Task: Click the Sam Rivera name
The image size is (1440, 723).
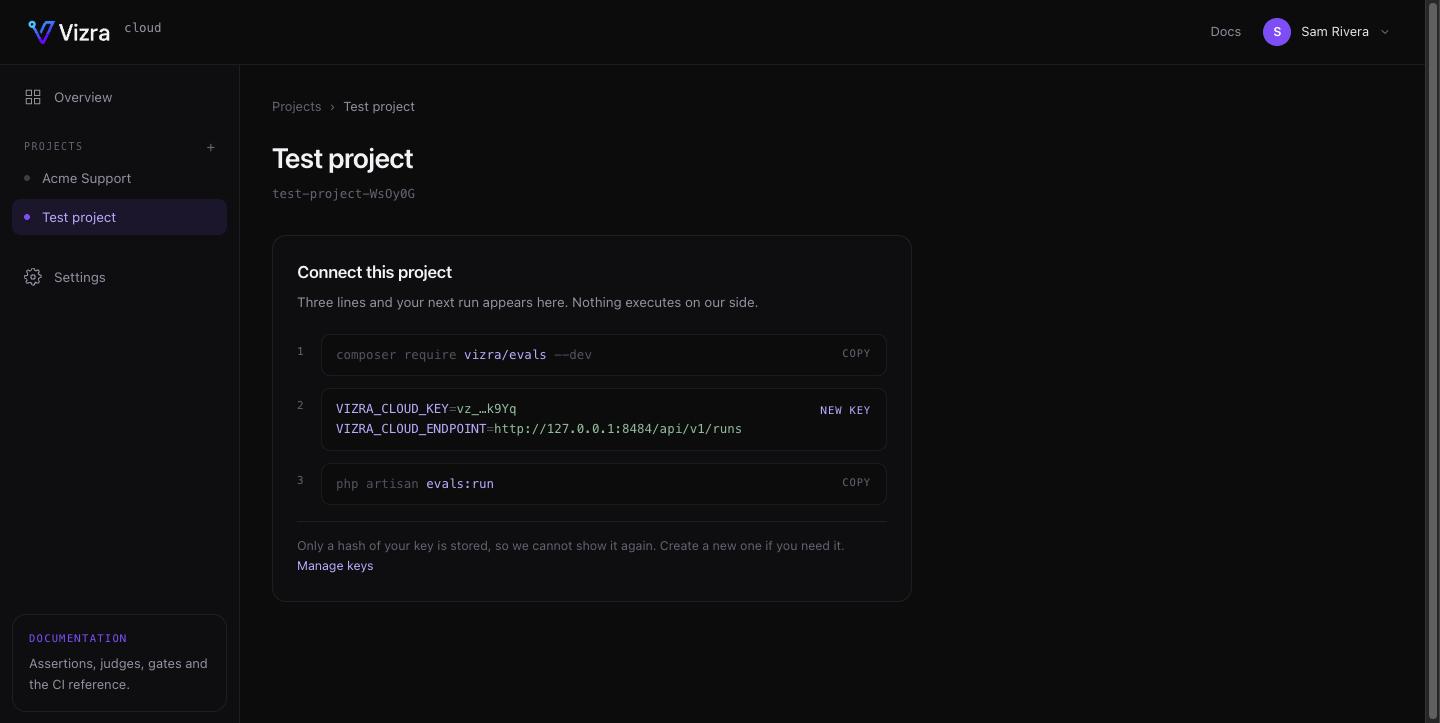Action: 1335,32
